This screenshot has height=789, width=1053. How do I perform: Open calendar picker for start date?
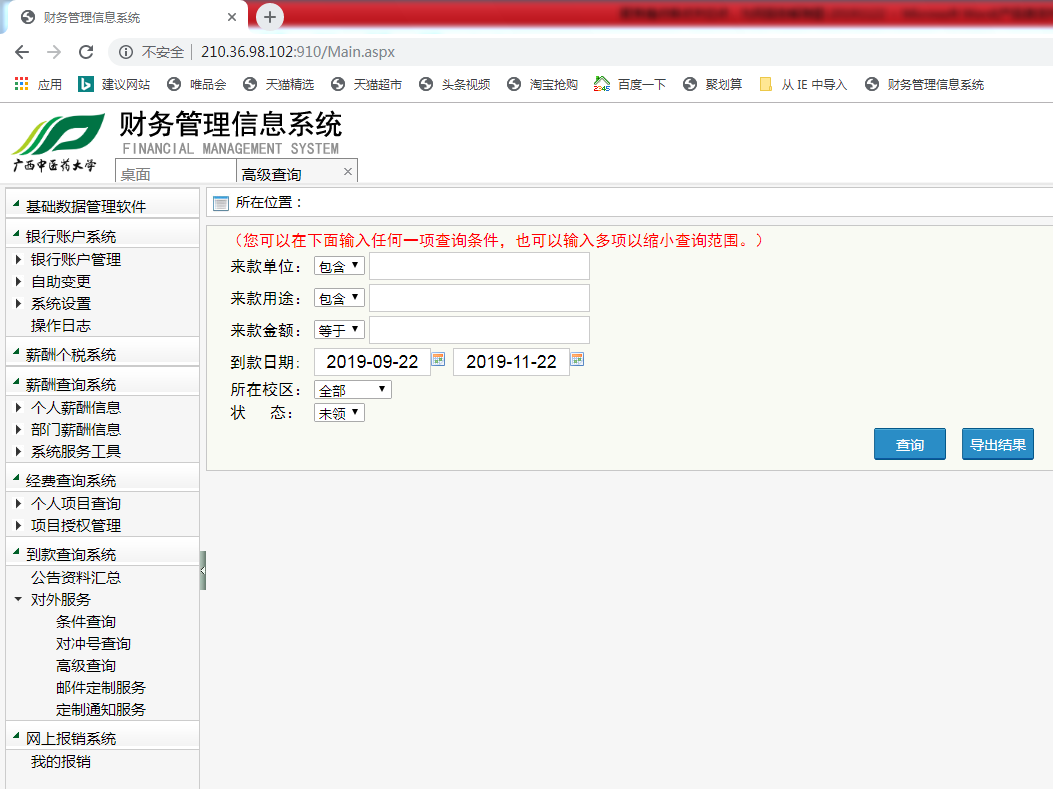(x=438, y=359)
